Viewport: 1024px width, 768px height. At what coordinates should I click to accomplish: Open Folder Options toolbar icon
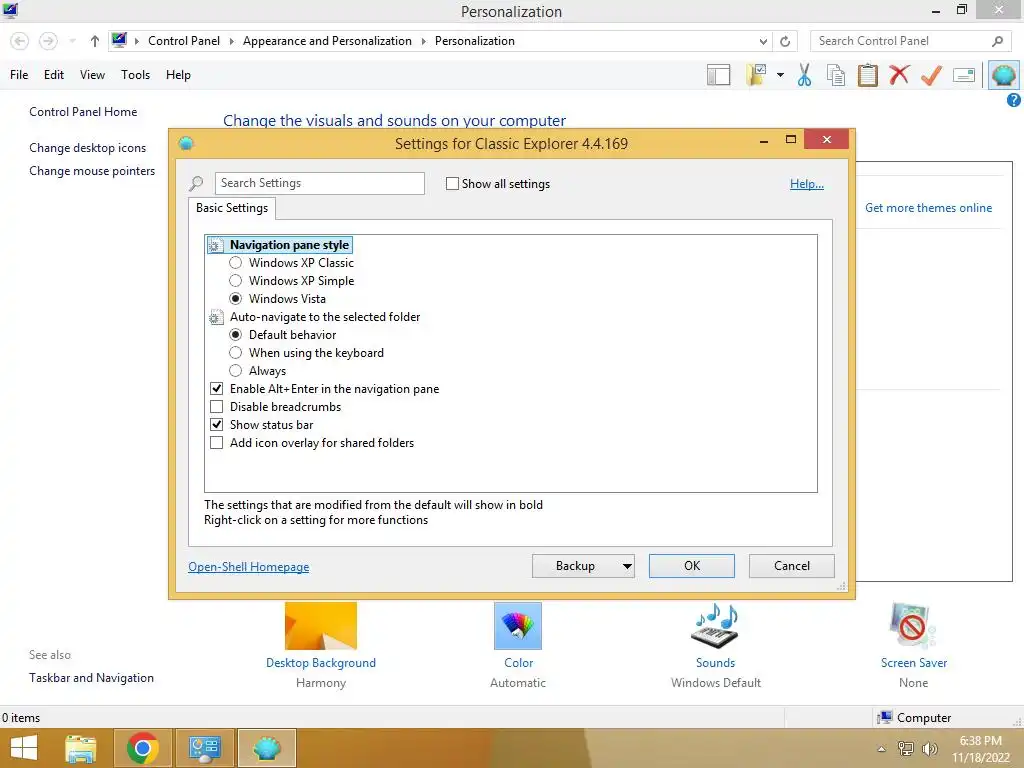pos(756,75)
